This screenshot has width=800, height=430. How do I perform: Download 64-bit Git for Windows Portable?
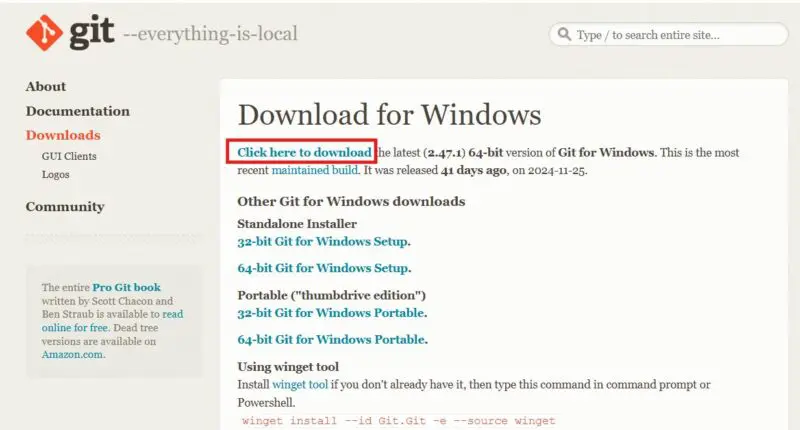click(333, 339)
